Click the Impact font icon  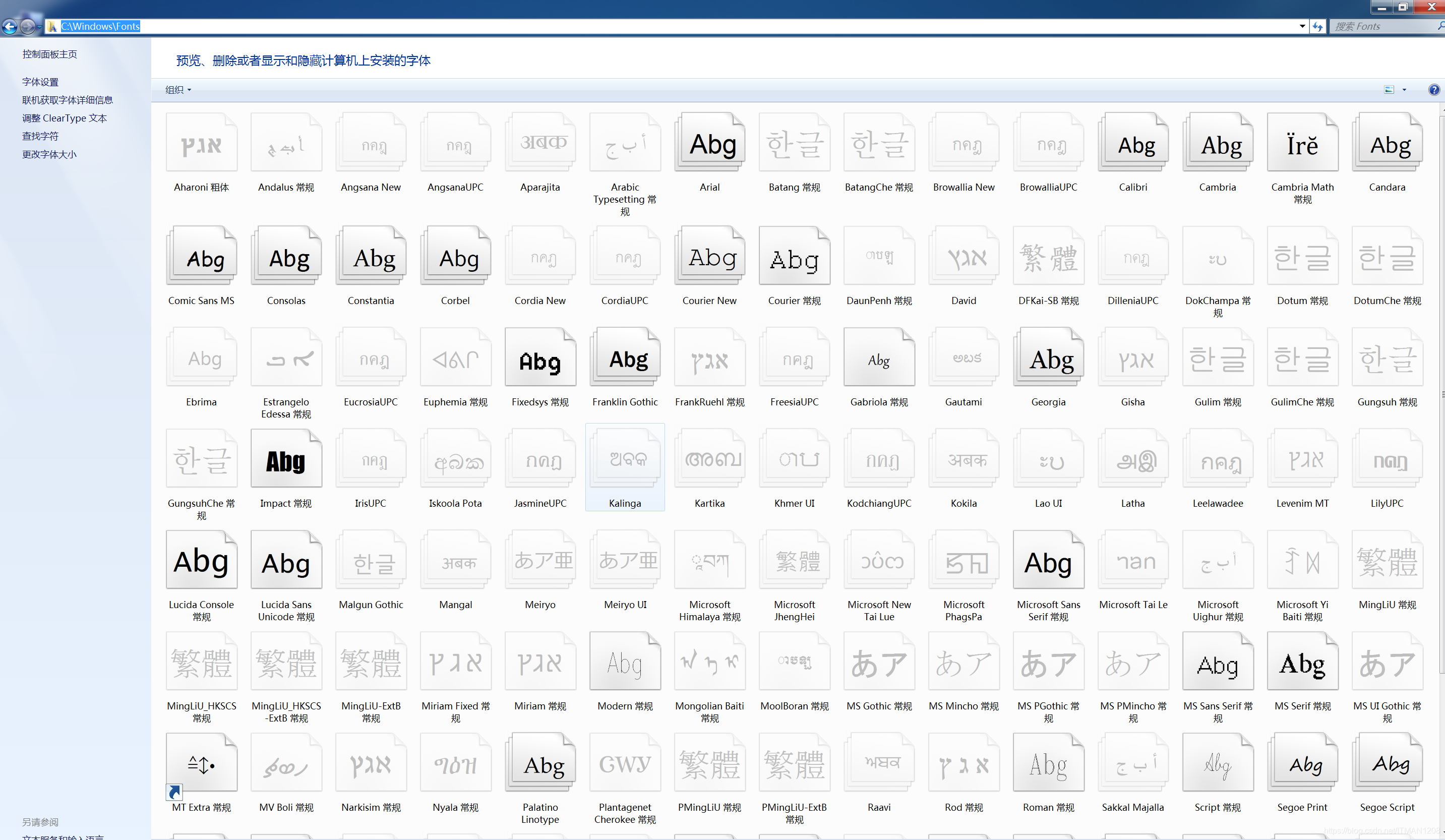(285, 460)
